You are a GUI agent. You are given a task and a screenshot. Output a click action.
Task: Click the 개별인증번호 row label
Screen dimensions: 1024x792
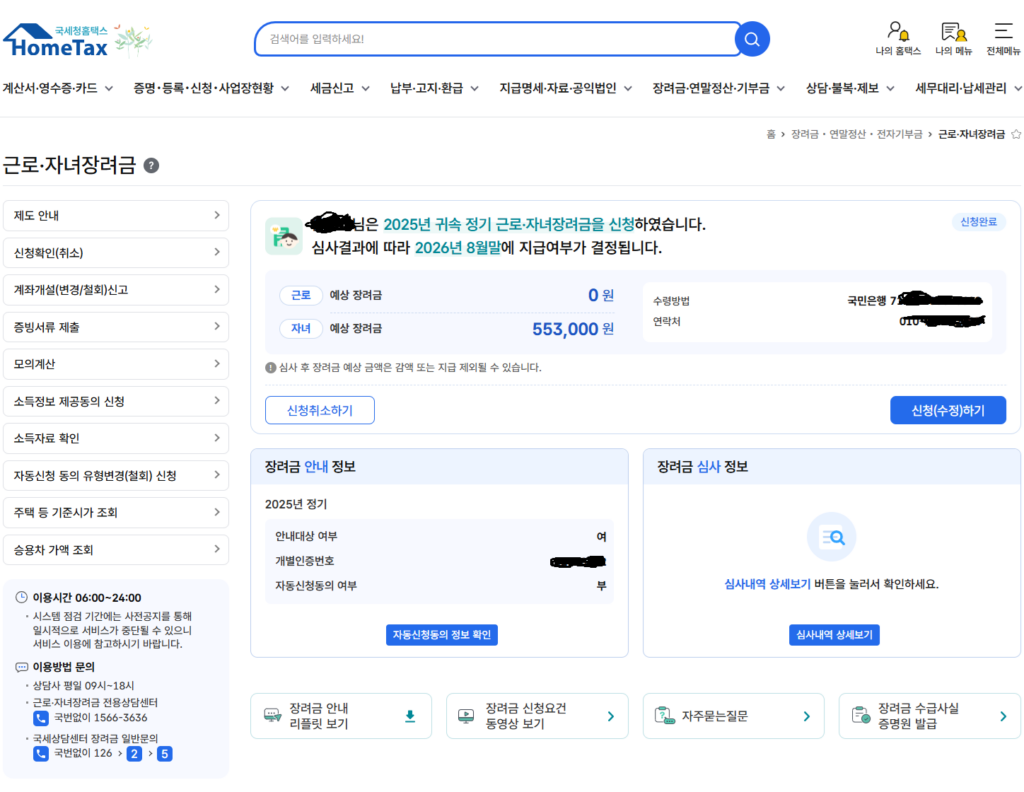coord(304,562)
